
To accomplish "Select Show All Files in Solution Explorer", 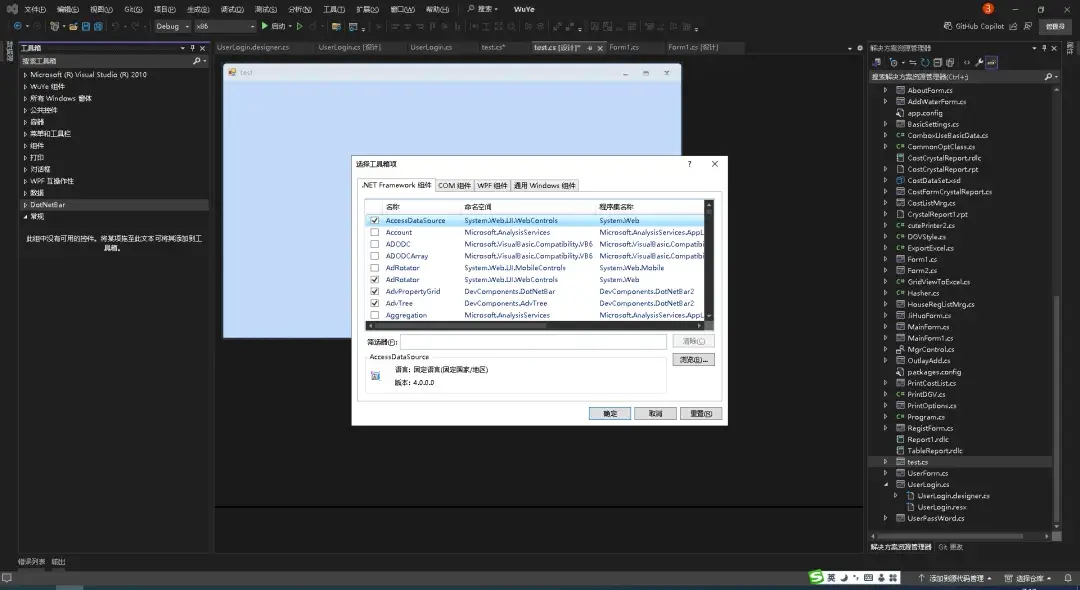I will tap(950, 63).
